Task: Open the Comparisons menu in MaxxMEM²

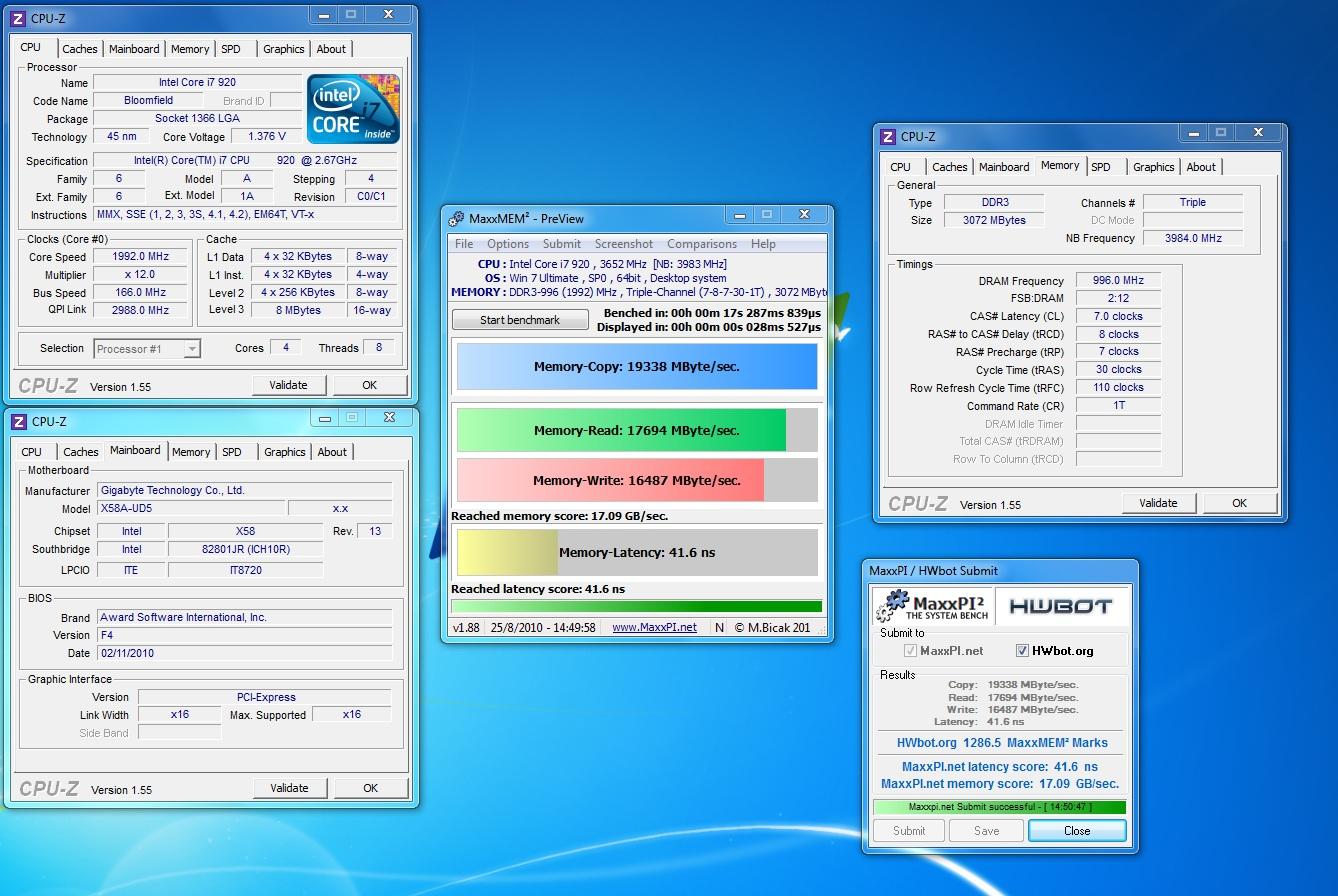Action: [x=701, y=244]
